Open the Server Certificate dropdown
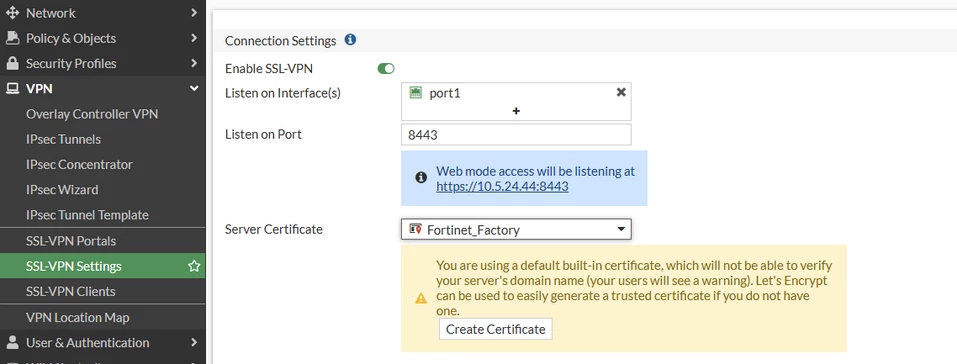The image size is (957, 364). click(516, 230)
